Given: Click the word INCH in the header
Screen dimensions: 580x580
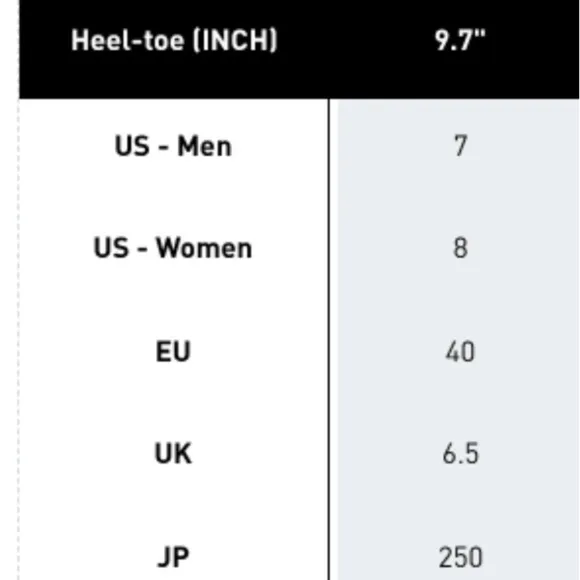Looking at the screenshot, I should [x=235, y=40].
